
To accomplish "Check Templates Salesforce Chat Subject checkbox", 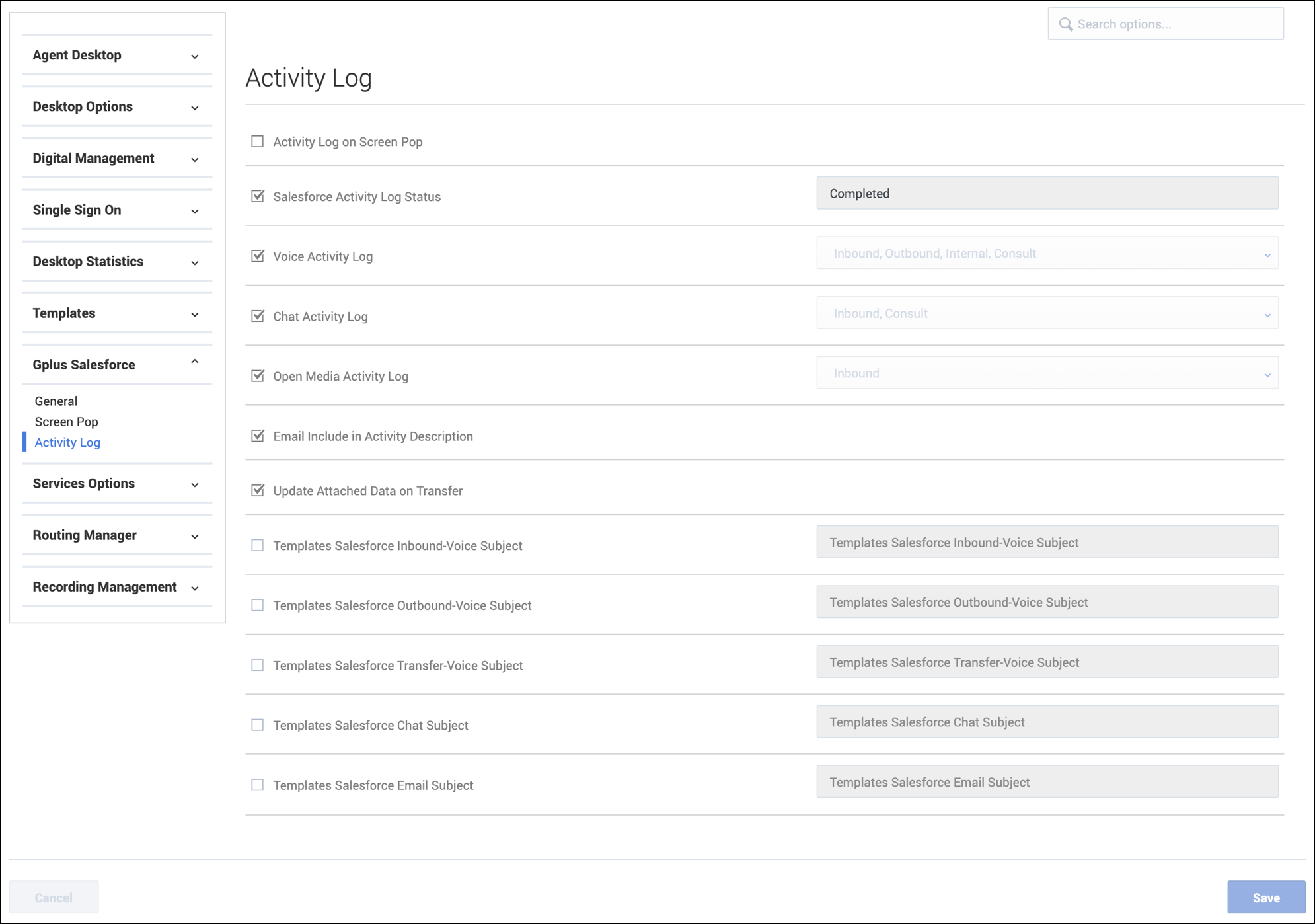I will tap(258, 725).
